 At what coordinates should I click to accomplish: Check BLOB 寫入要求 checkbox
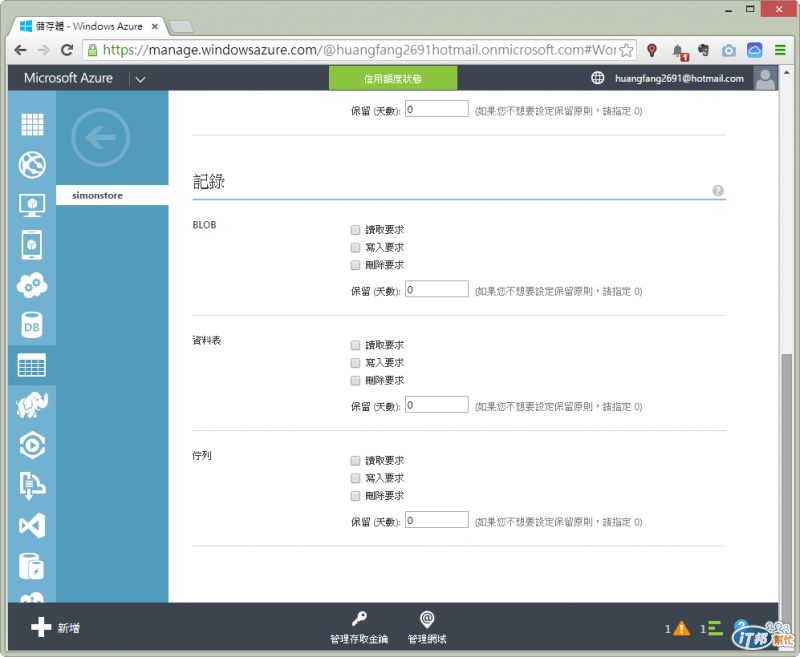356,247
